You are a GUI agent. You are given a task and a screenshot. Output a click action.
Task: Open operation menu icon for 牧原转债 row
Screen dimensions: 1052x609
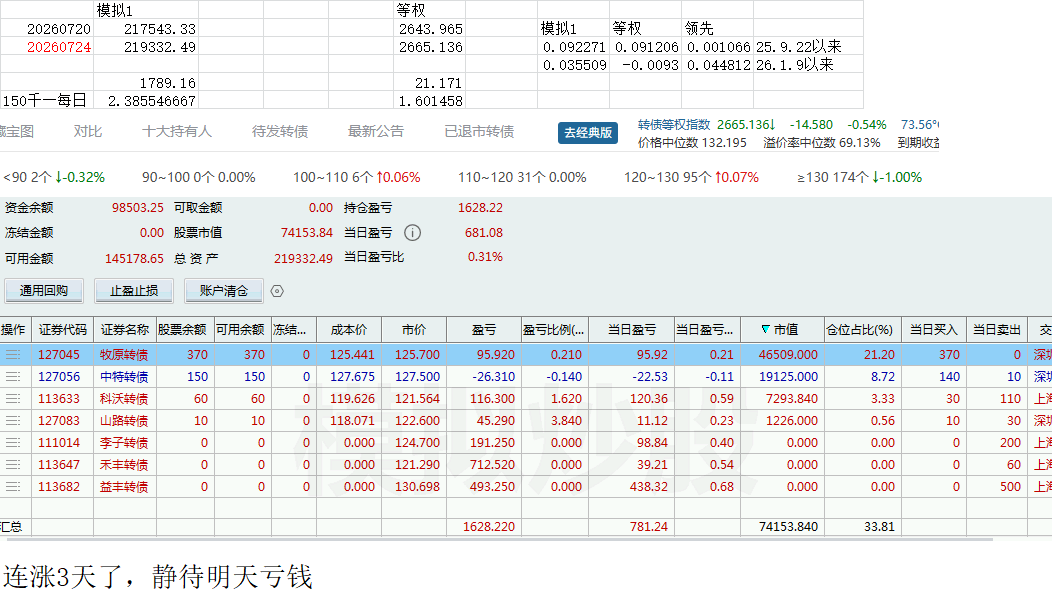13,354
